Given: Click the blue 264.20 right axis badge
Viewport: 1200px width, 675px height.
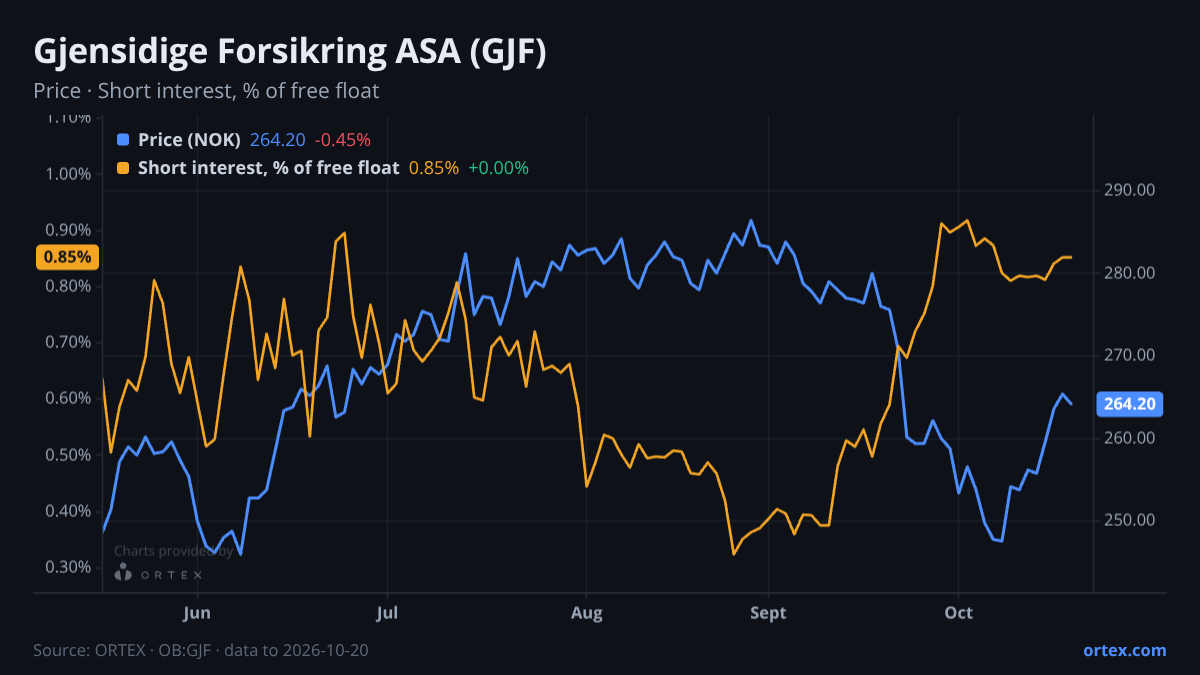Looking at the screenshot, I should [1131, 404].
